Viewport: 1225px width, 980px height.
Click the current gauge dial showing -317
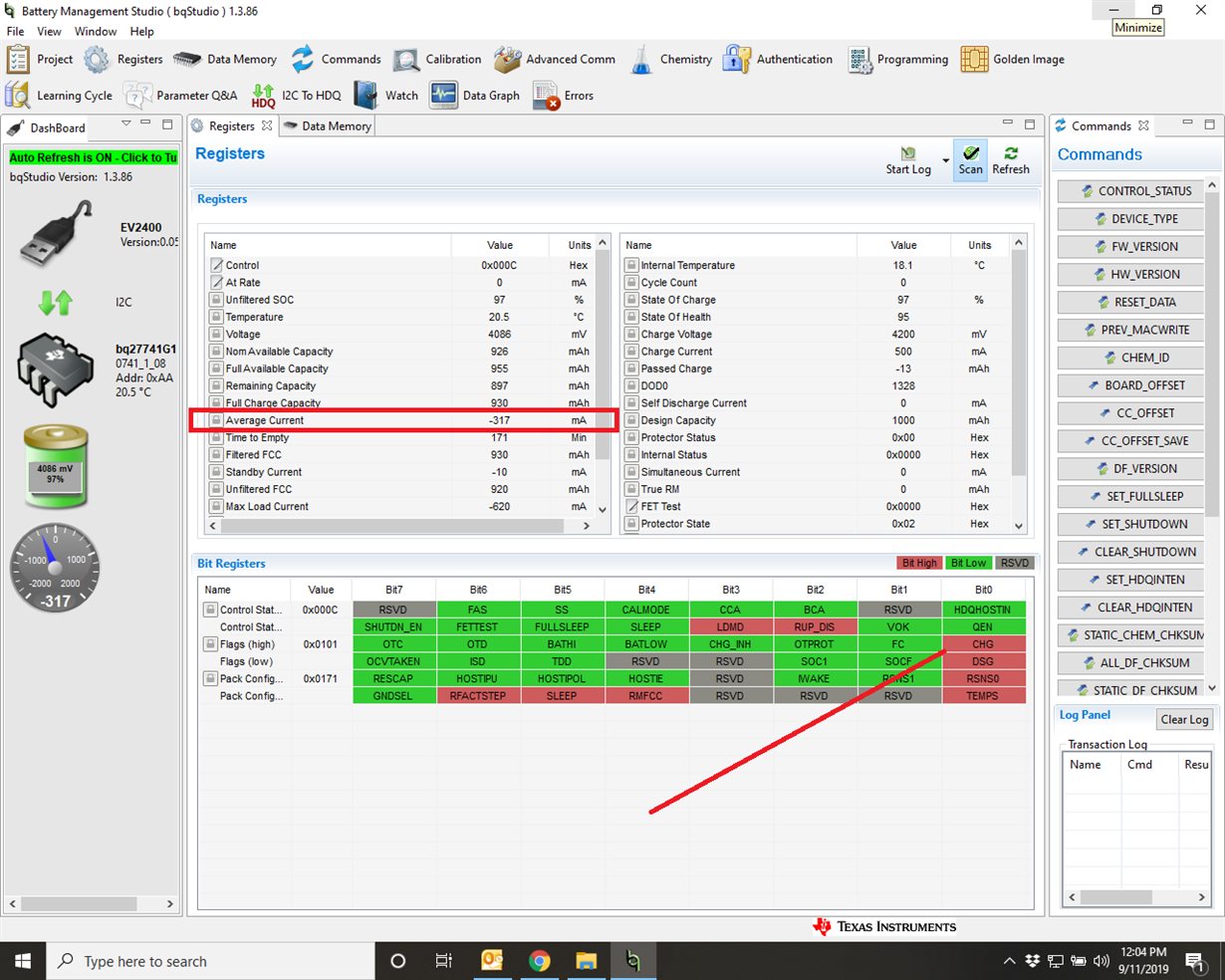pos(56,569)
